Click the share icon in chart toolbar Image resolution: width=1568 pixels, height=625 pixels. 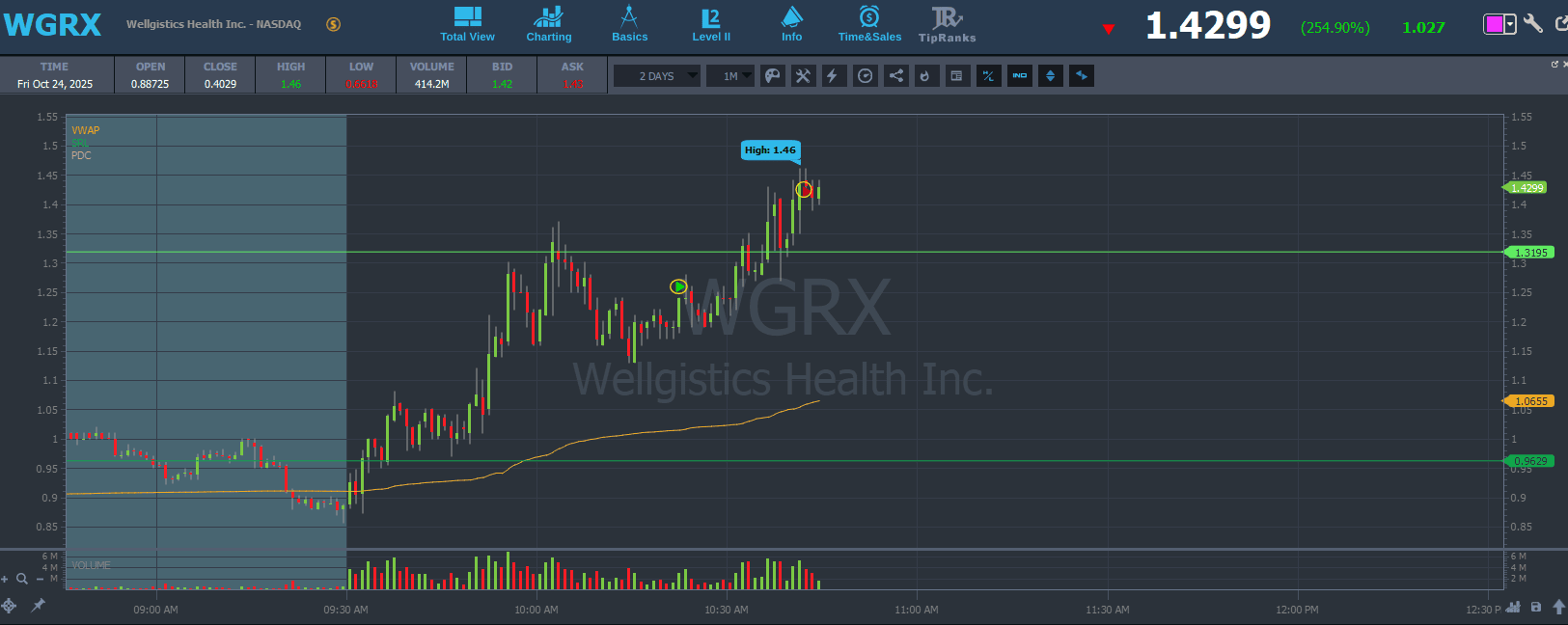click(896, 76)
